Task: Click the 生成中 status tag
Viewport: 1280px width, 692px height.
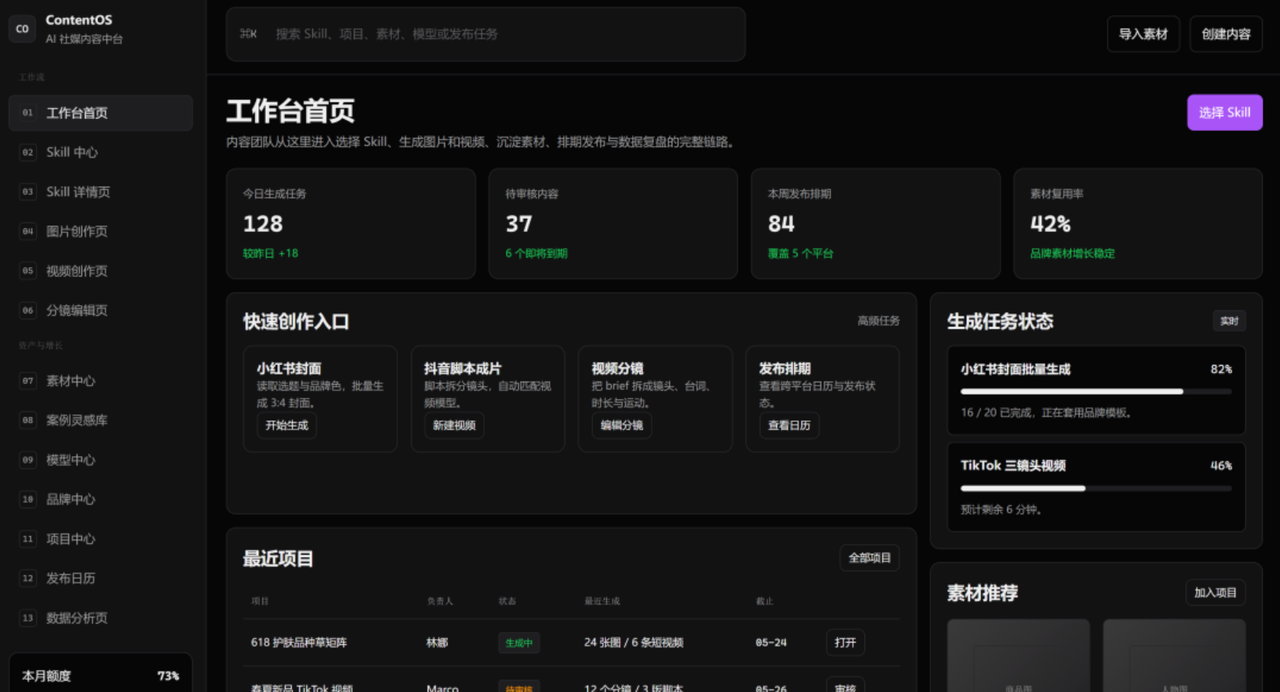Action: [519, 643]
